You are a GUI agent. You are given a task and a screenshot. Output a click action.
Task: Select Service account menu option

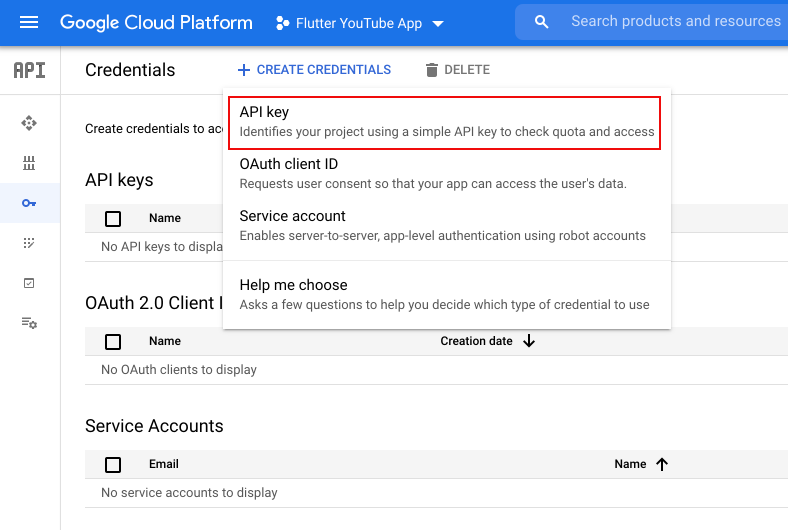(446, 225)
